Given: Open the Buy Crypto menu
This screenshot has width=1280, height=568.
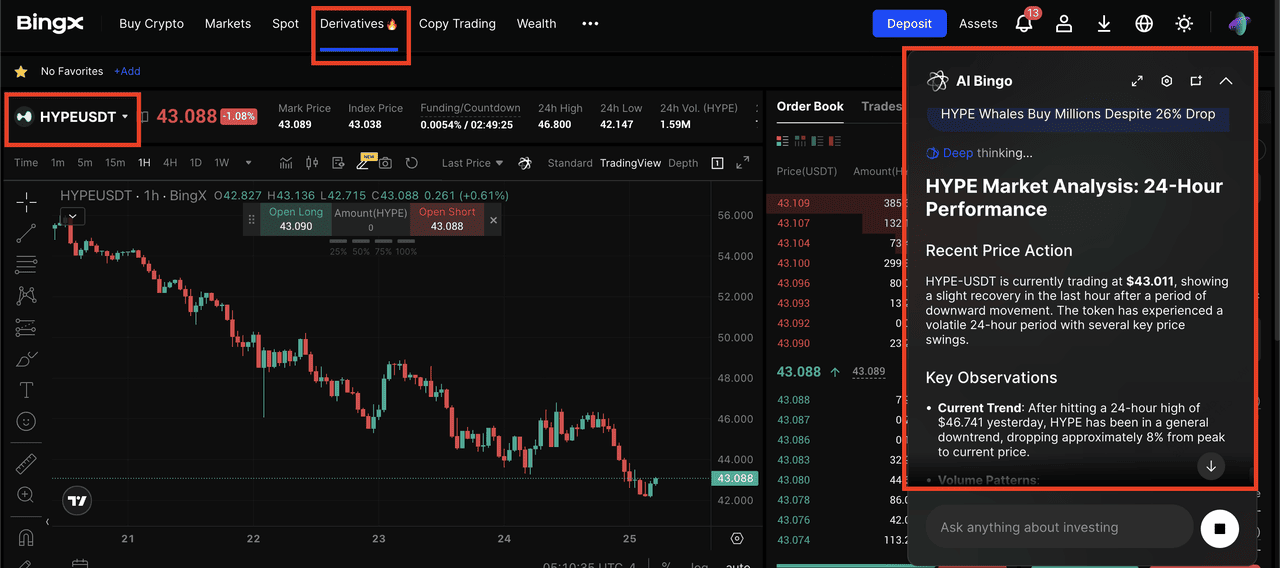Looking at the screenshot, I should point(151,23).
